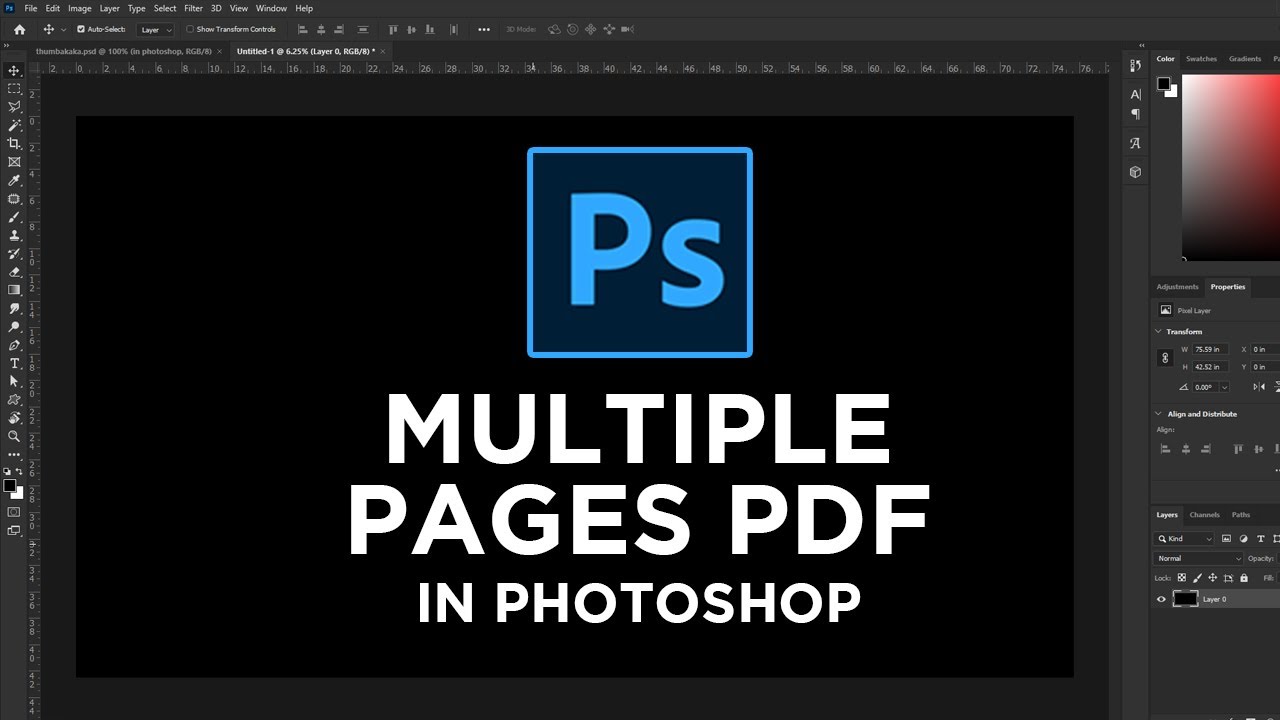The width and height of the screenshot is (1280, 720).
Task: Open the Normal blend mode dropdown
Action: tap(1198, 558)
